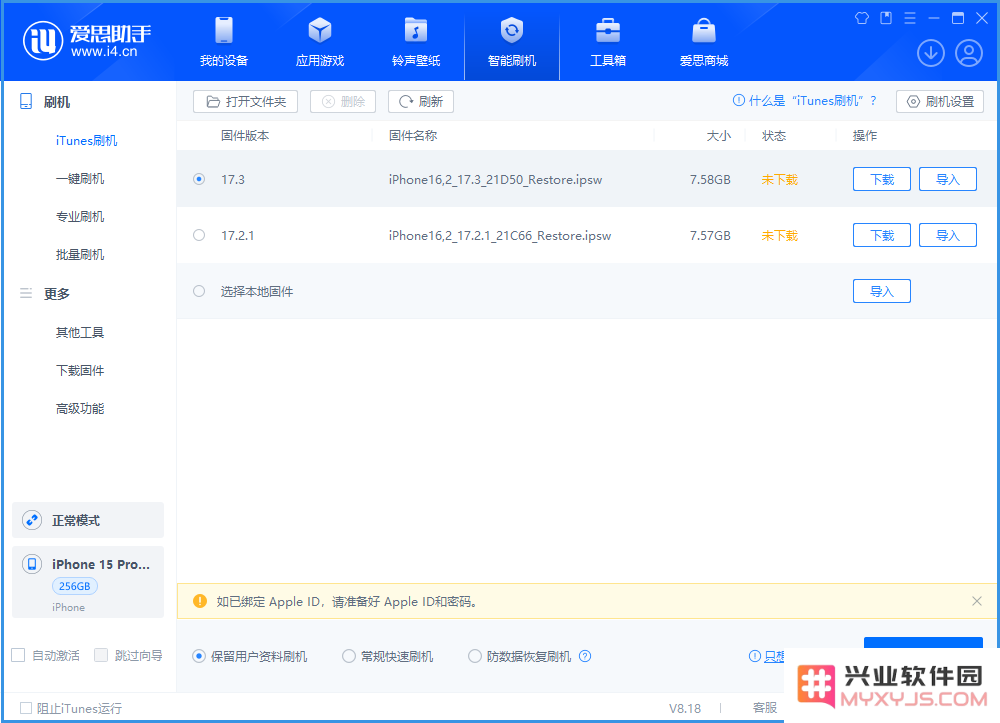Download the 17.2.1 firmware

click(881, 235)
